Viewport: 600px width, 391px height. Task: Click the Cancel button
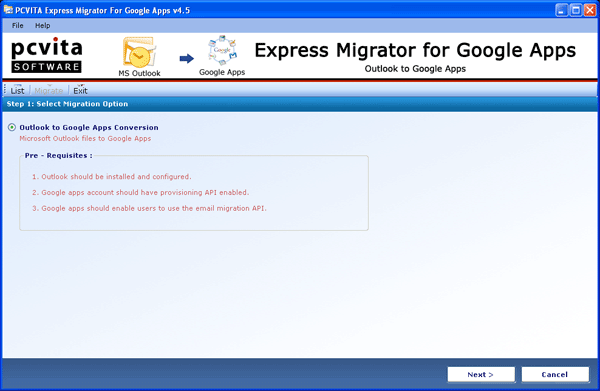(x=555, y=375)
